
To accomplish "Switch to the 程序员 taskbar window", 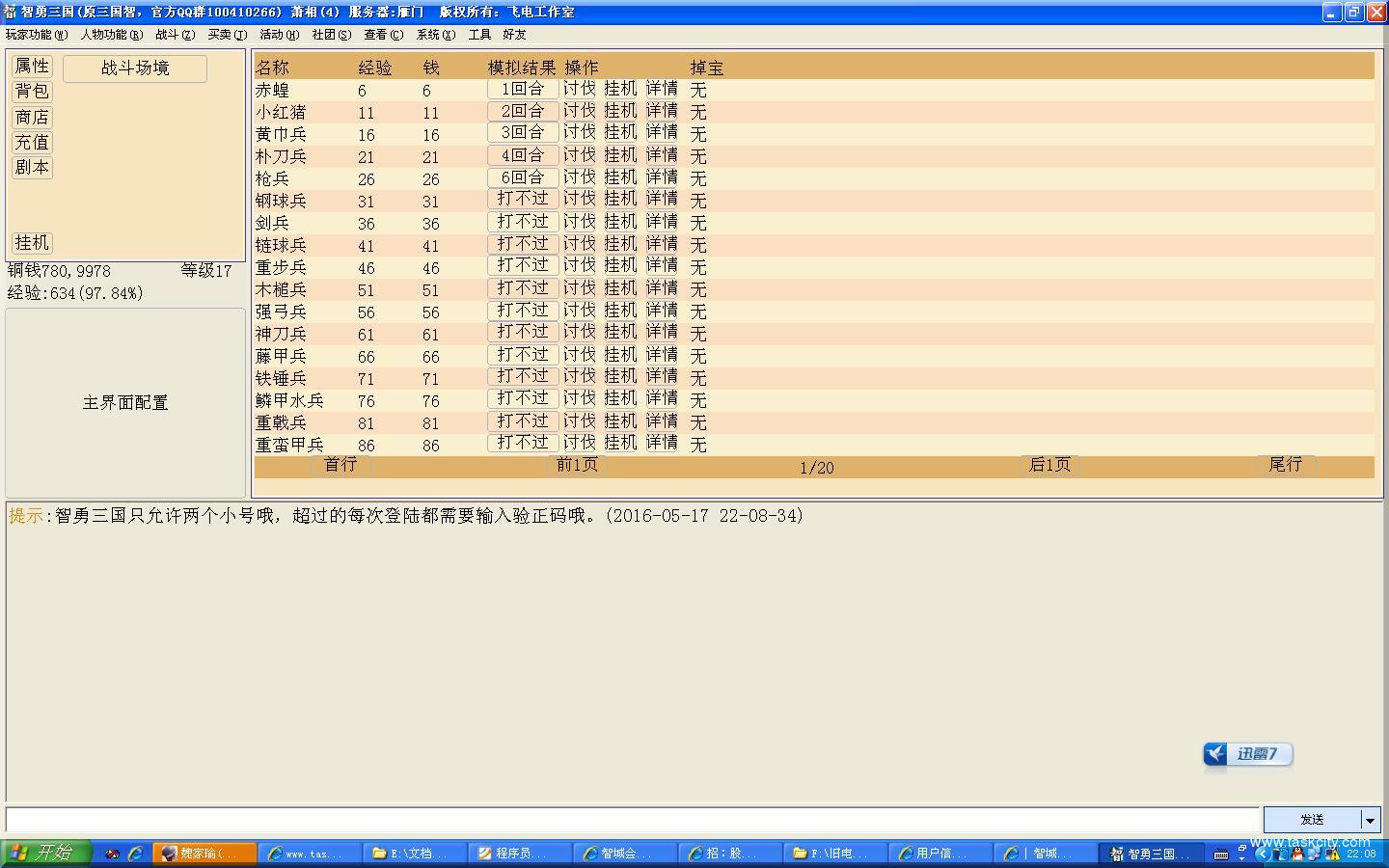I will tap(519, 854).
